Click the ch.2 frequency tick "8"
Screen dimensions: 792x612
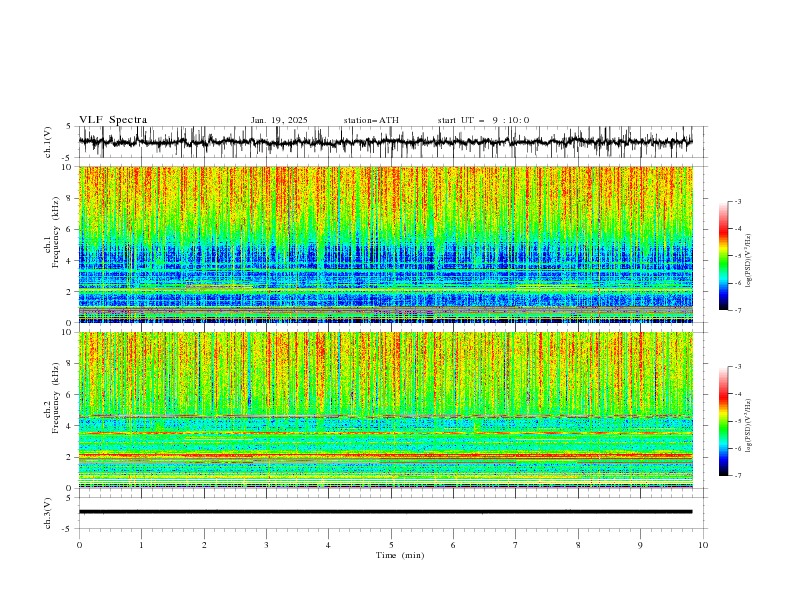(69, 364)
